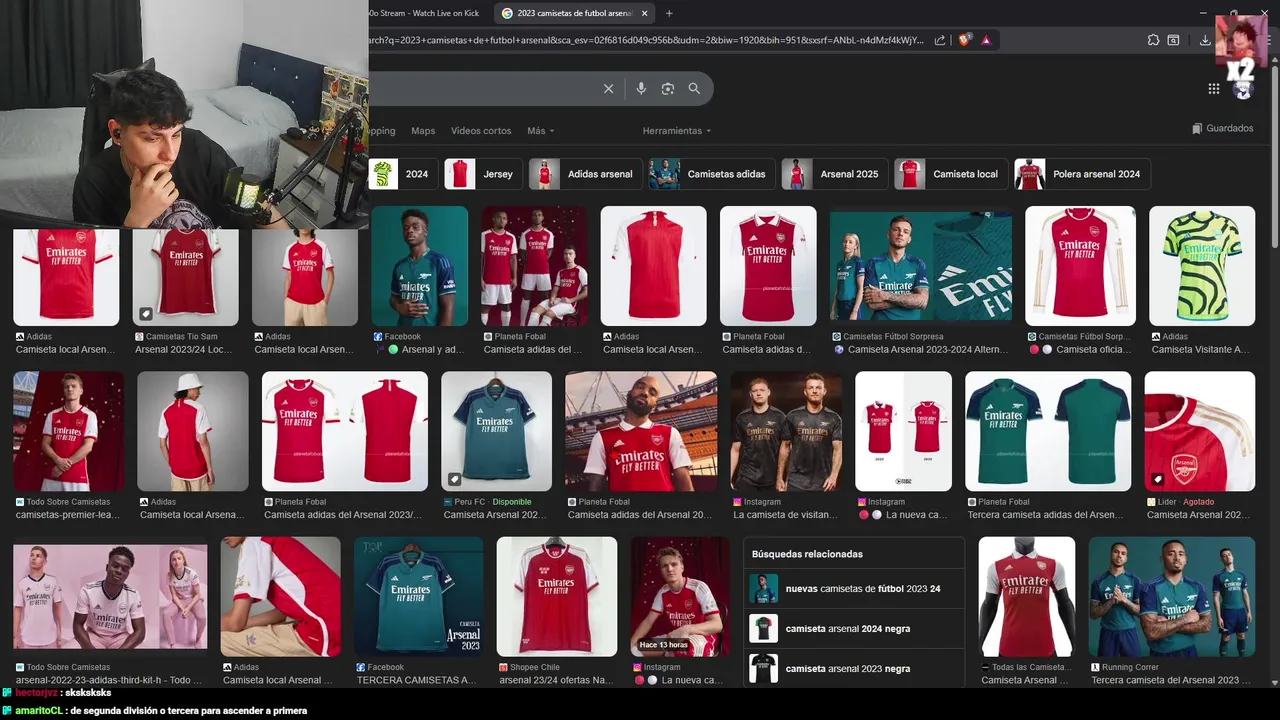Click the browser address bar URL
The image size is (1280, 720).
coord(645,40)
